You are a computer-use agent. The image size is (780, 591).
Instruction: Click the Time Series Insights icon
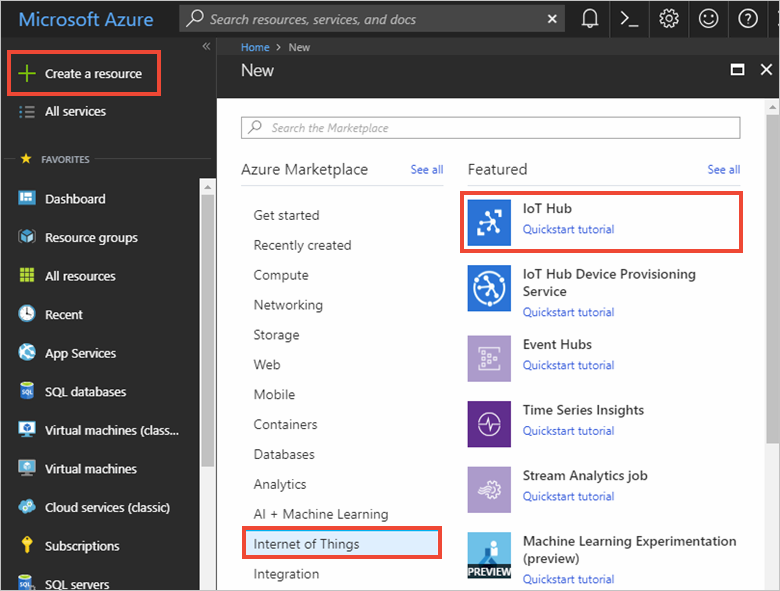(x=489, y=424)
